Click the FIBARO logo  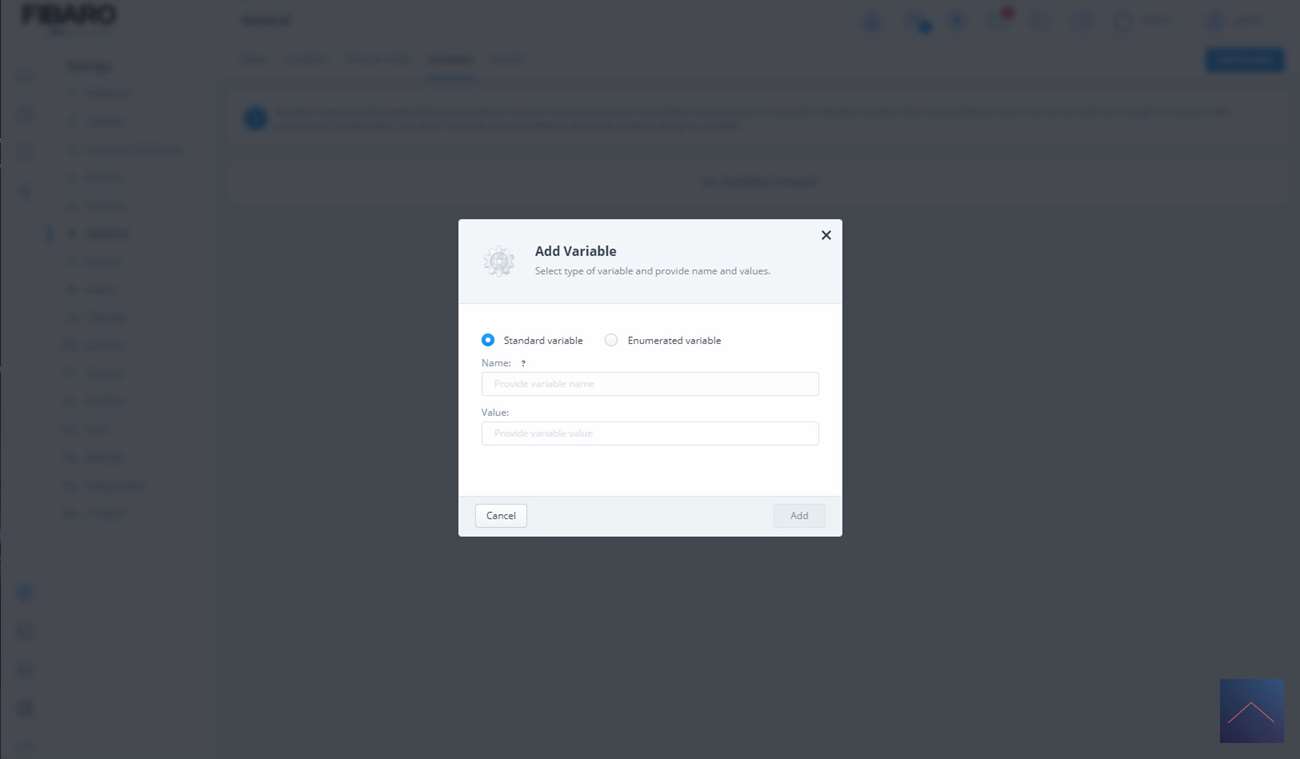coord(69,16)
